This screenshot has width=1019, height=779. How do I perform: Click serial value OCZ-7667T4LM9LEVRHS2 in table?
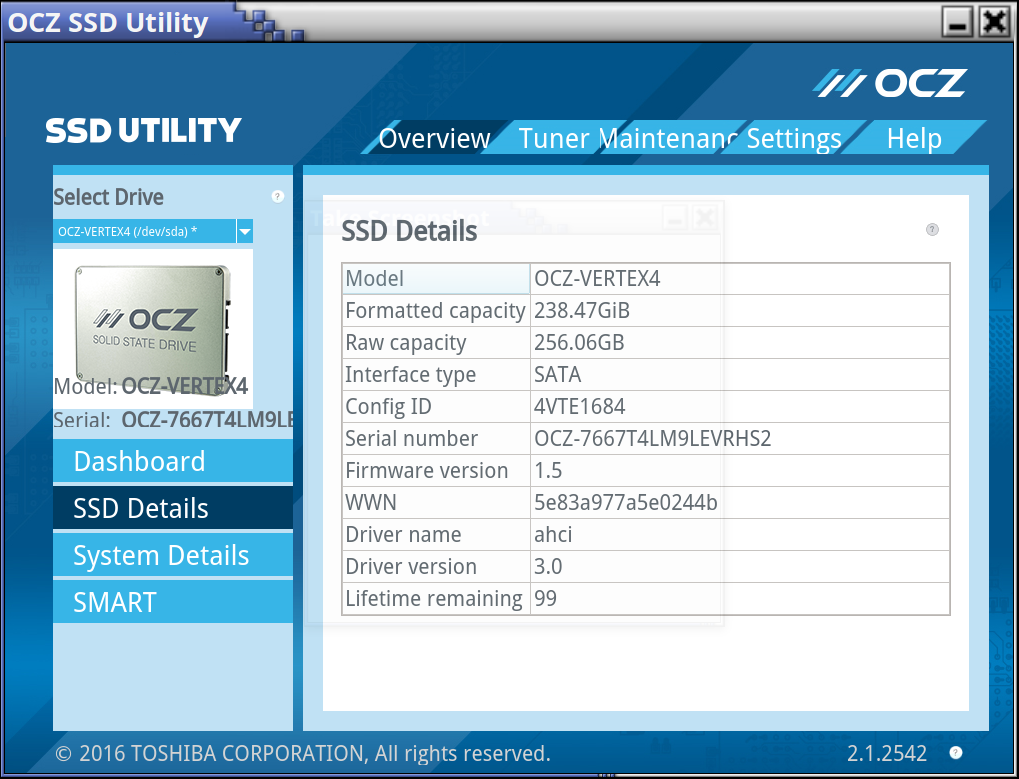[x=740, y=439]
